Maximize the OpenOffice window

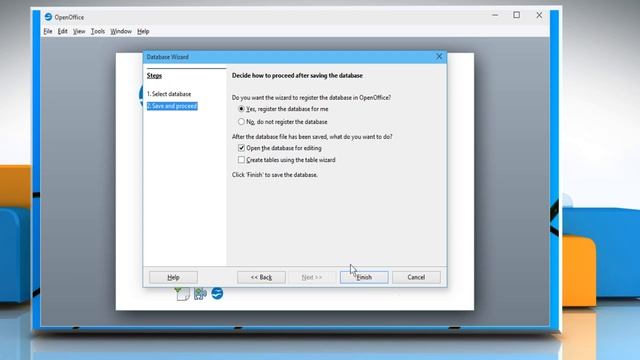point(517,15)
